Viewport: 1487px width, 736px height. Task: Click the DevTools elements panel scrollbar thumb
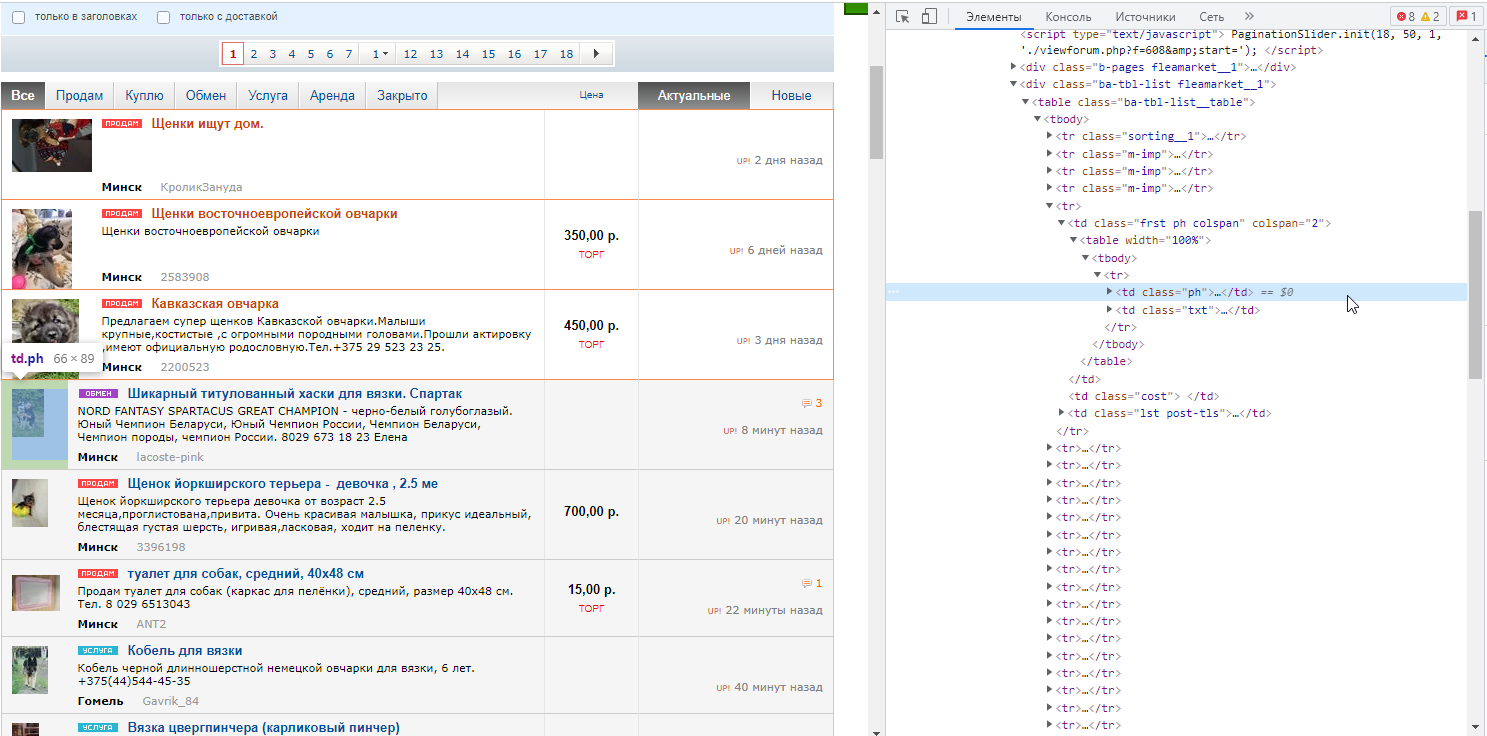click(x=1476, y=295)
